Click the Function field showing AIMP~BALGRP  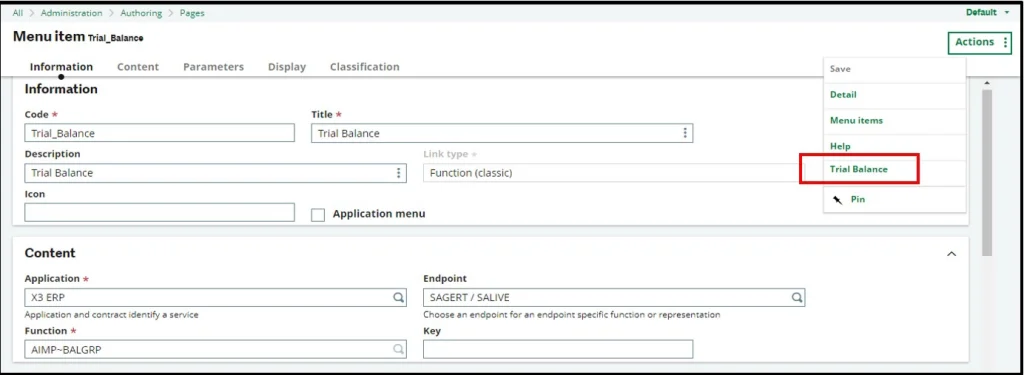[216, 350]
